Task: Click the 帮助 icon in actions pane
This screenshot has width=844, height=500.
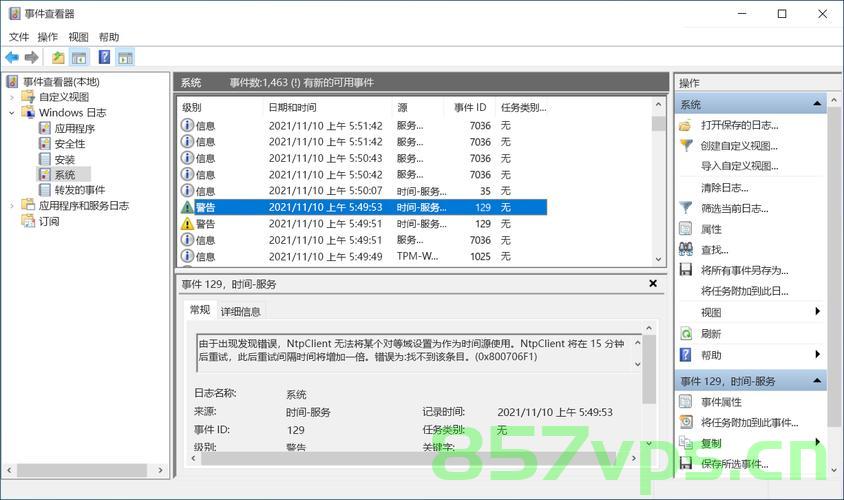Action: point(686,355)
